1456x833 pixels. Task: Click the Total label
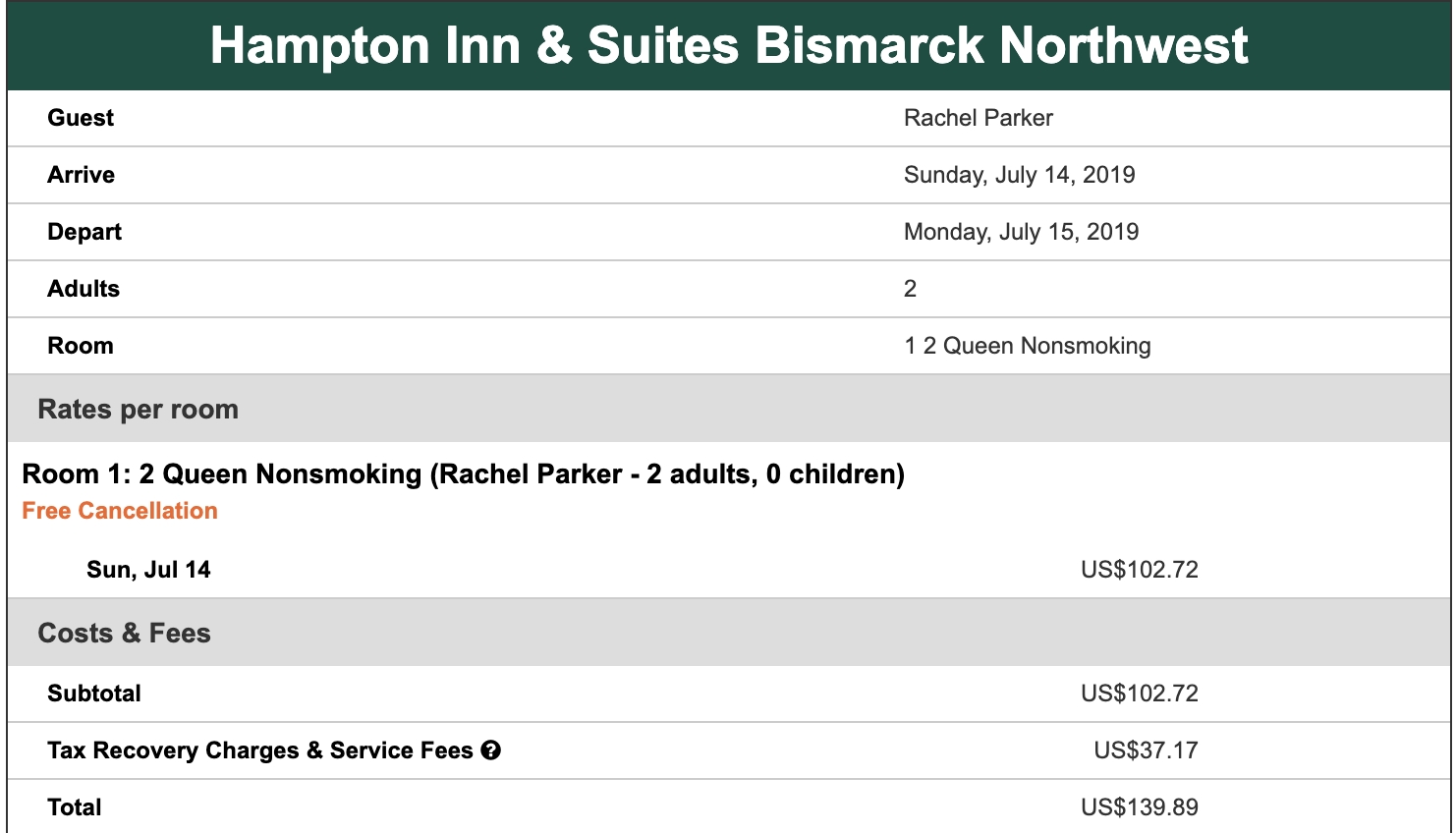pyautogui.click(x=75, y=807)
